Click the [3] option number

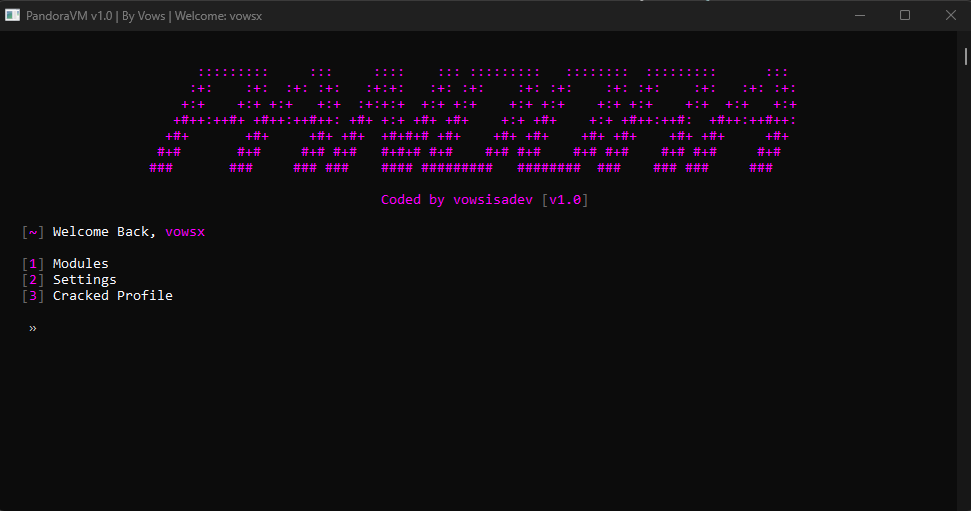[x=33, y=296]
